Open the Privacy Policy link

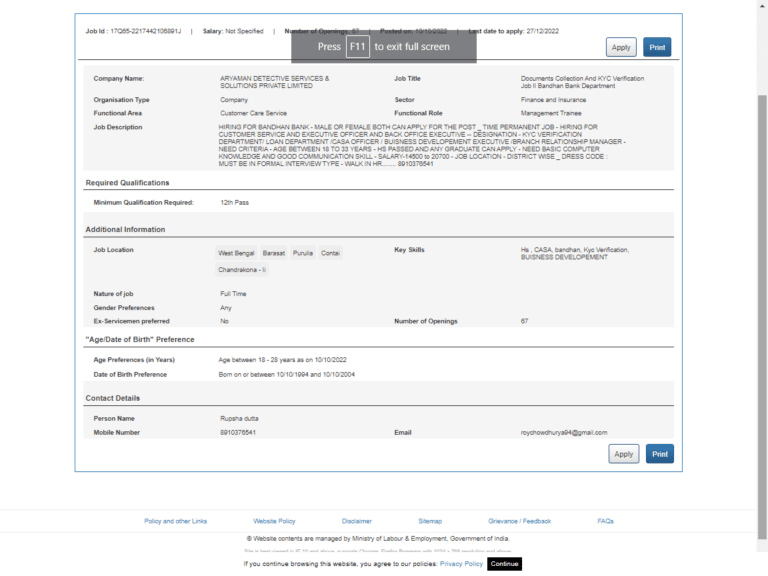[x=461, y=564]
